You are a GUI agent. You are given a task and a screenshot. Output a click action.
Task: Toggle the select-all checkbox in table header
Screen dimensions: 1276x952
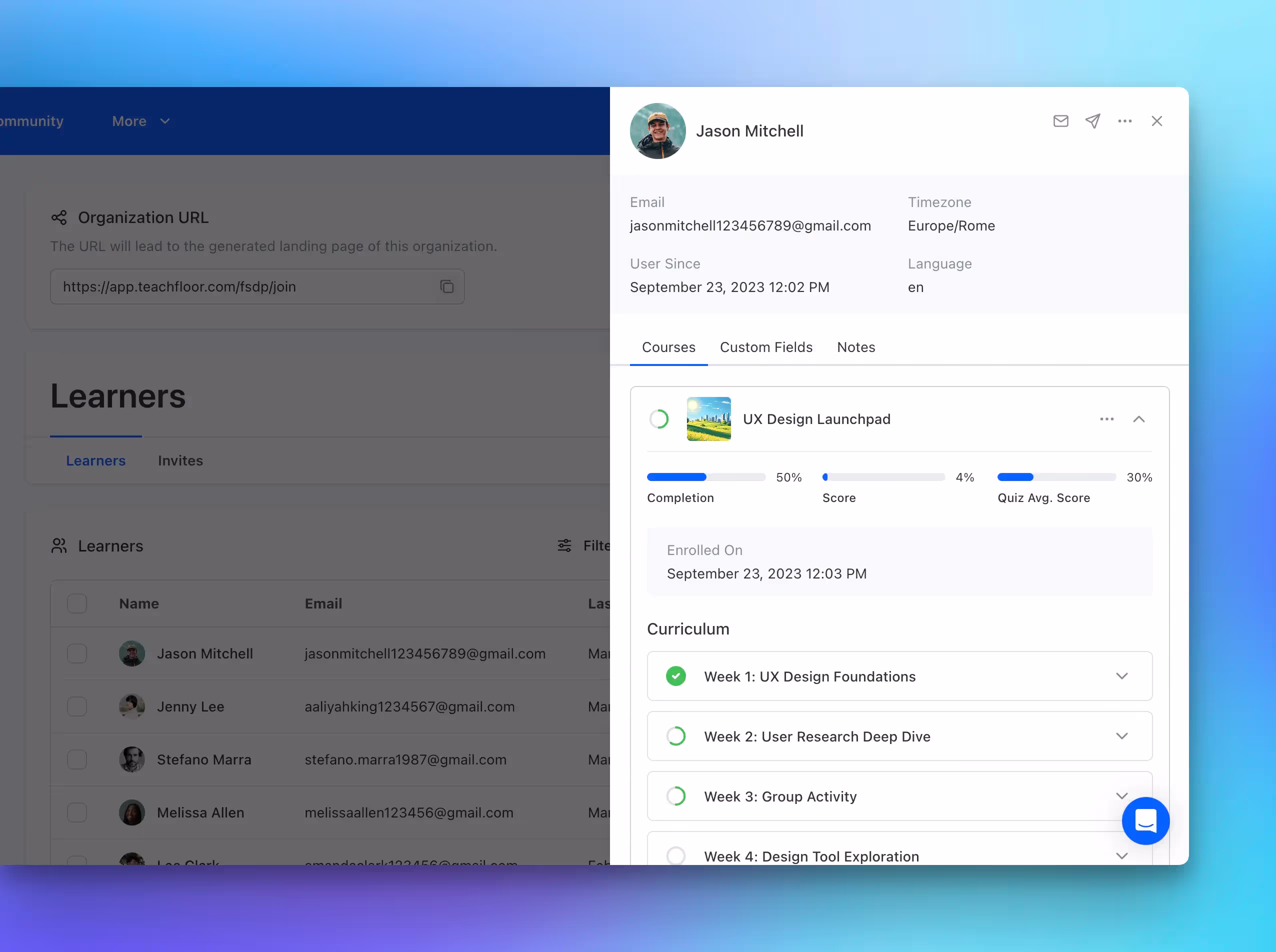pyautogui.click(x=76, y=603)
